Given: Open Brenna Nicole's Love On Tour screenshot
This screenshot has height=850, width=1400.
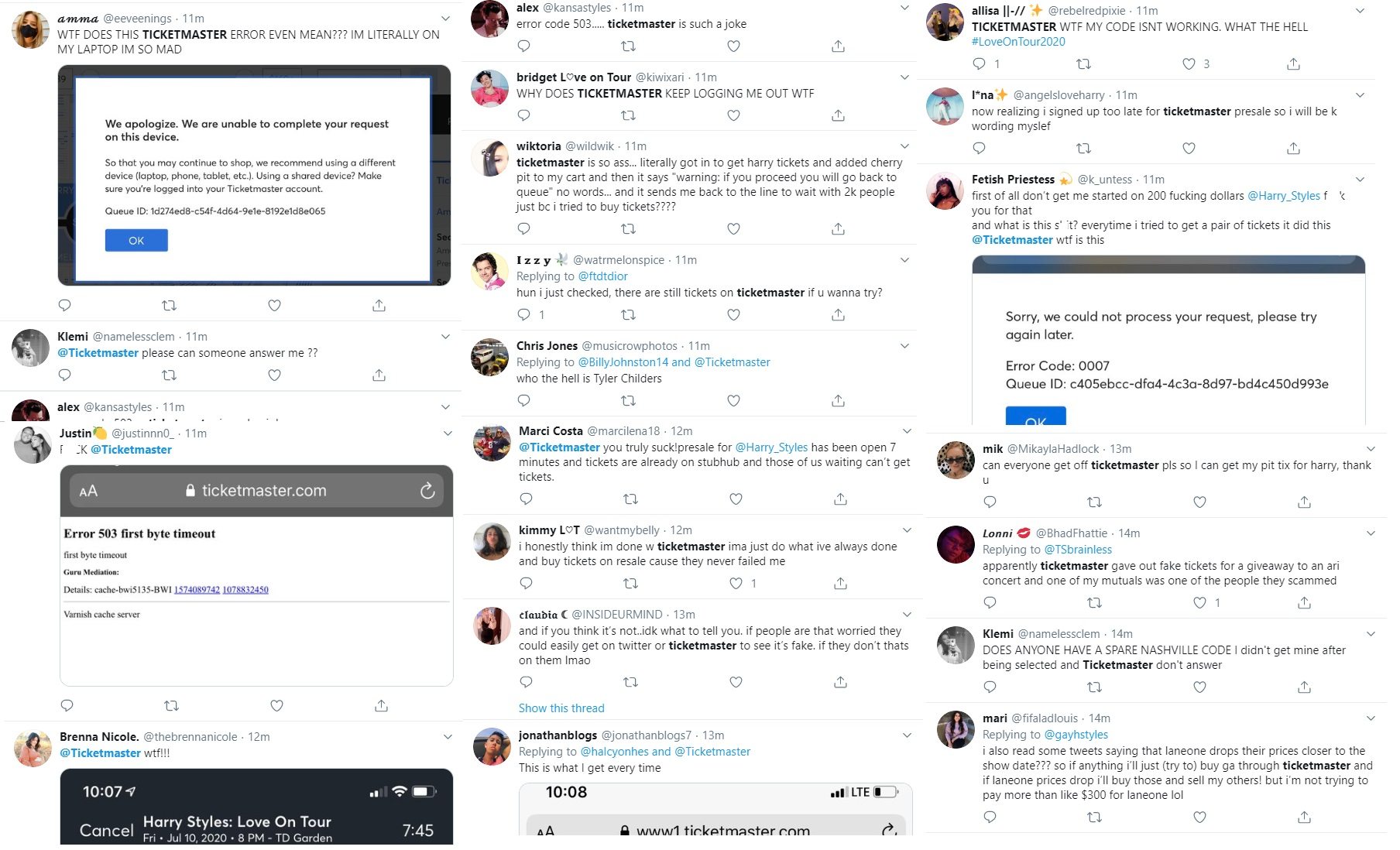Looking at the screenshot, I should (256, 806).
